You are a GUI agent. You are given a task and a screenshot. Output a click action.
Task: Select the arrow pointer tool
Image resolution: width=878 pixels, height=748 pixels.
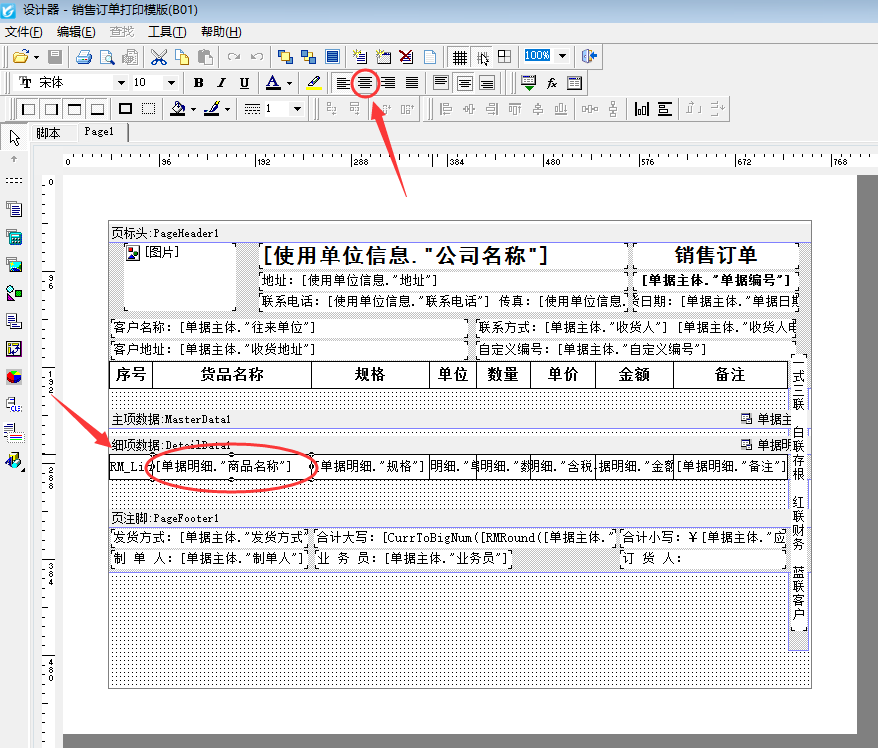click(x=14, y=137)
